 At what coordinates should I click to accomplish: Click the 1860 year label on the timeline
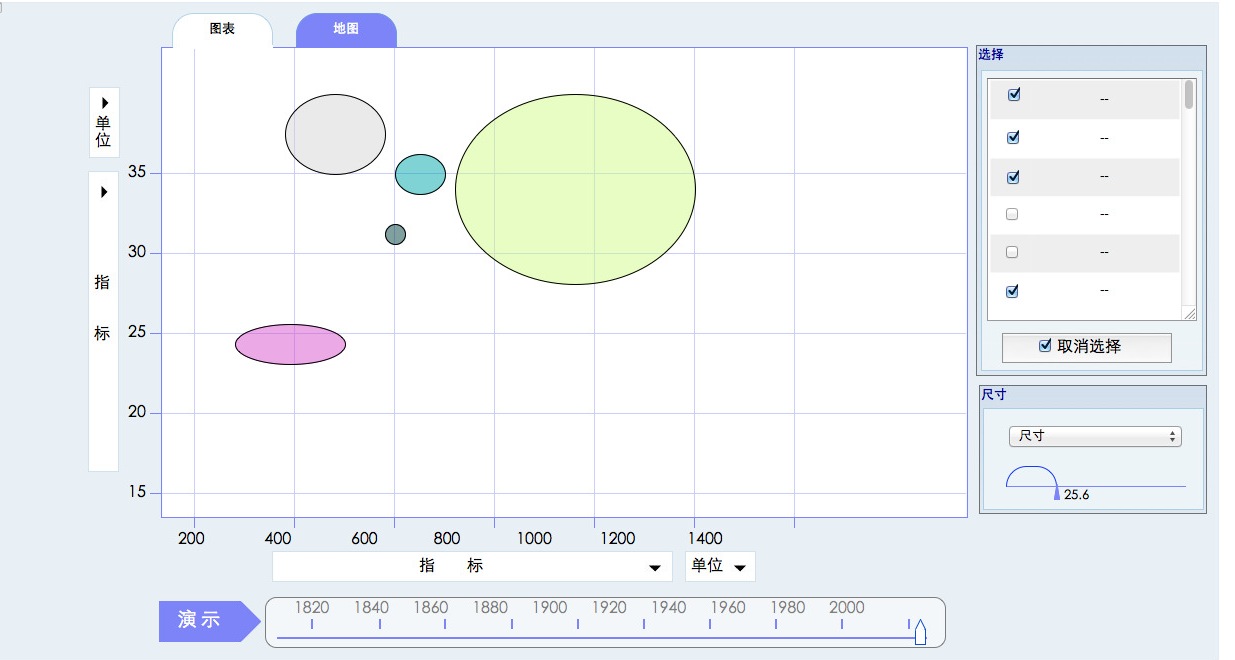tap(431, 608)
